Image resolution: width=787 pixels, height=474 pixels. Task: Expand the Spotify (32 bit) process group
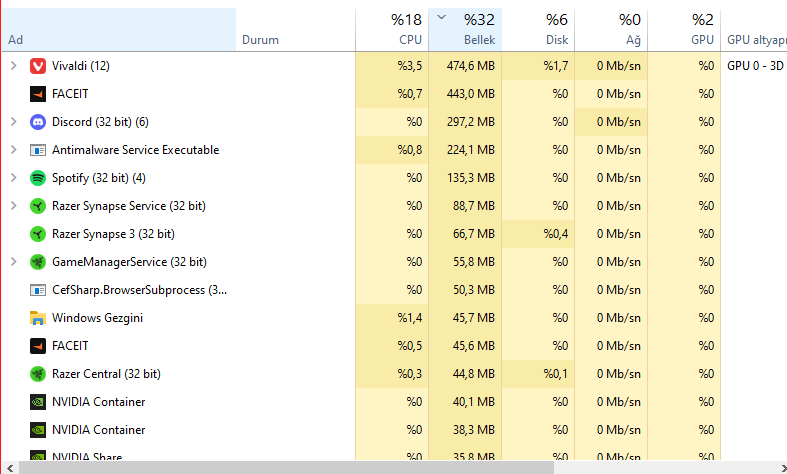tap(13, 178)
